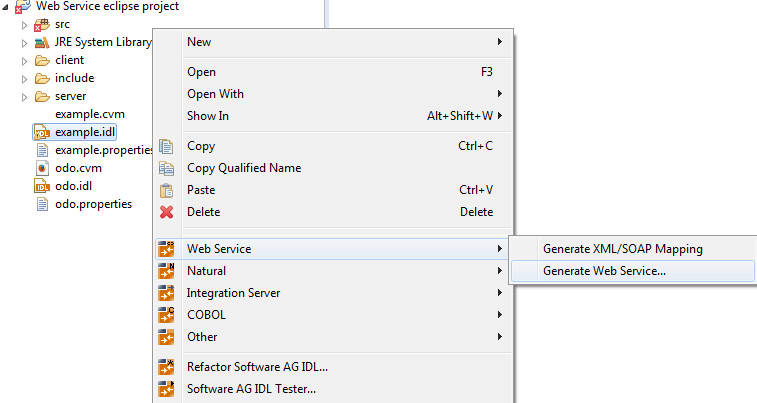Click the client folder icon
This screenshot has height=403, width=757.
coord(42,60)
